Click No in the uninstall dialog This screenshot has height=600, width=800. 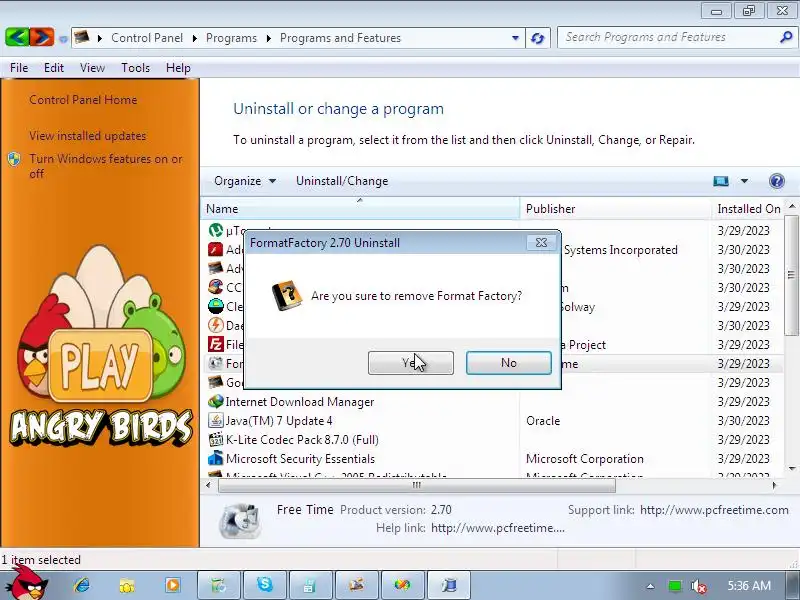point(509,363)
